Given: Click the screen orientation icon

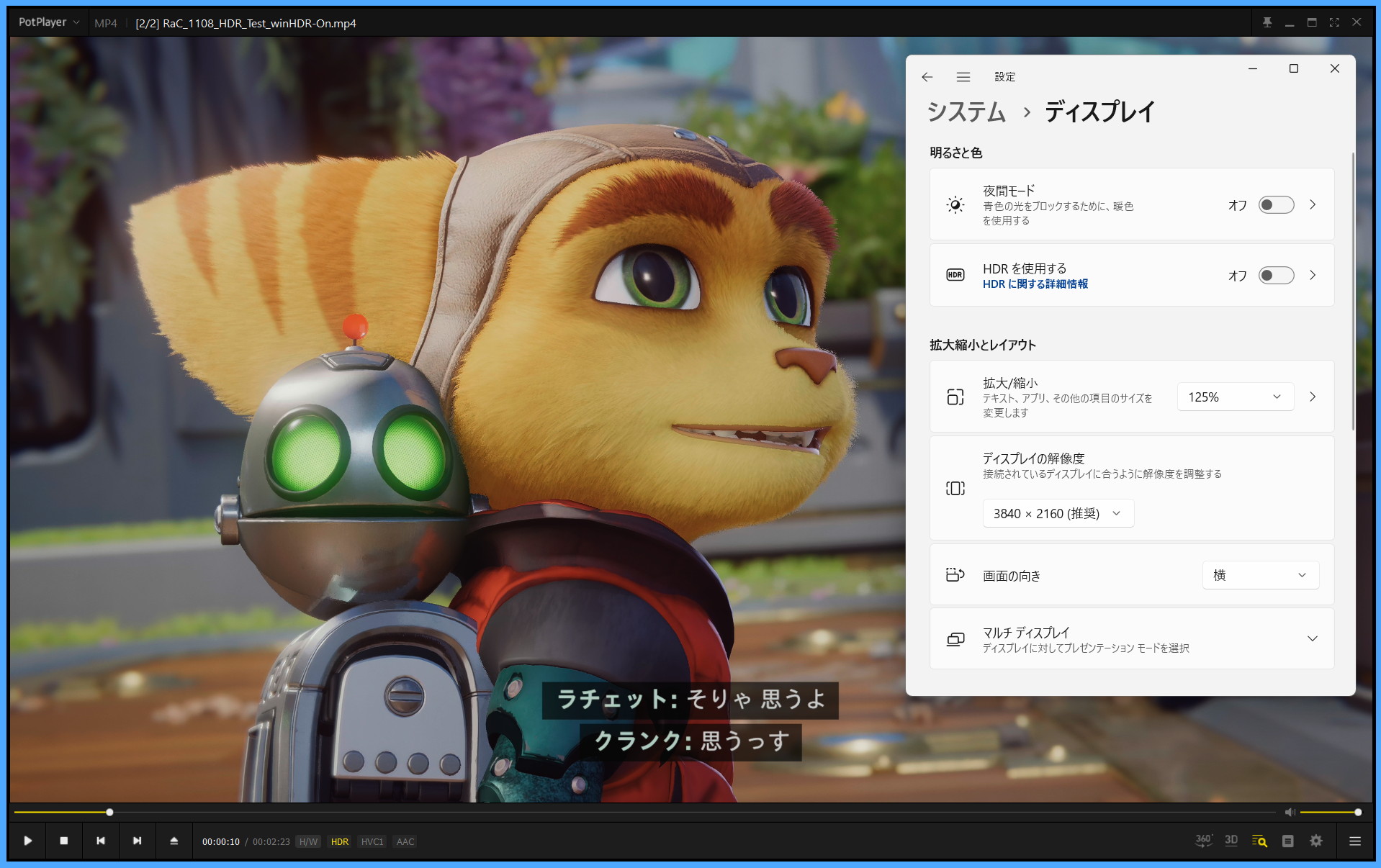Looking at the screenshot, I should pos(955,574).
